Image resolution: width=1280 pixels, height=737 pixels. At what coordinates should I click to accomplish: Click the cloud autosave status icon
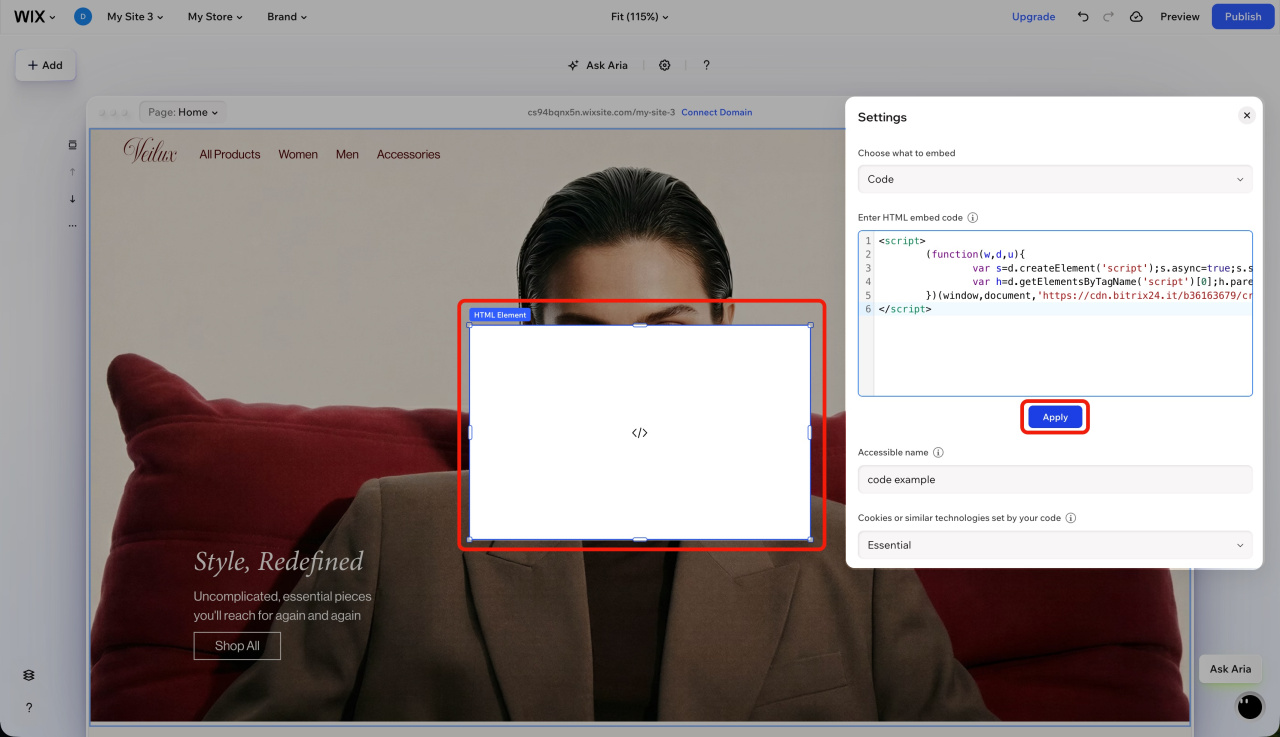tap(1136, 17)
